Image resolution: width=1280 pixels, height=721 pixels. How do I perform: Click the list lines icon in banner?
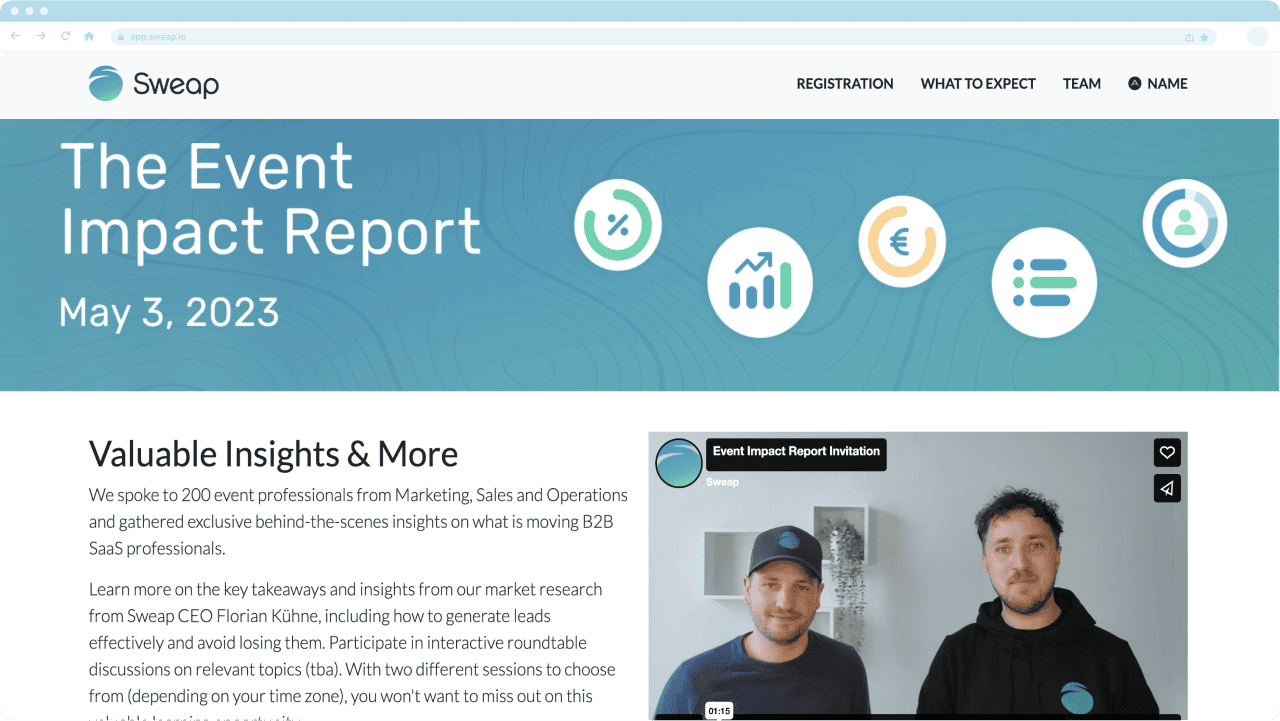pos(1044,282)
